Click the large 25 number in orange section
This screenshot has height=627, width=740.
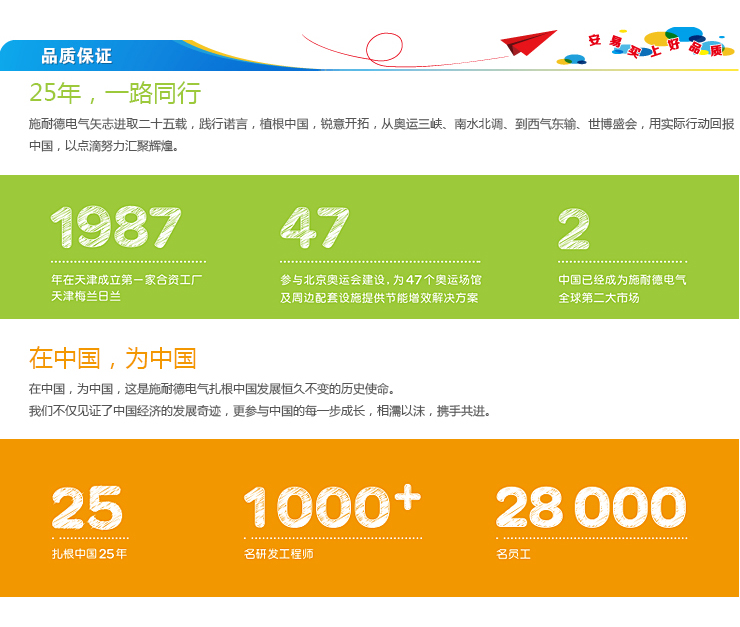click(87, 508)
